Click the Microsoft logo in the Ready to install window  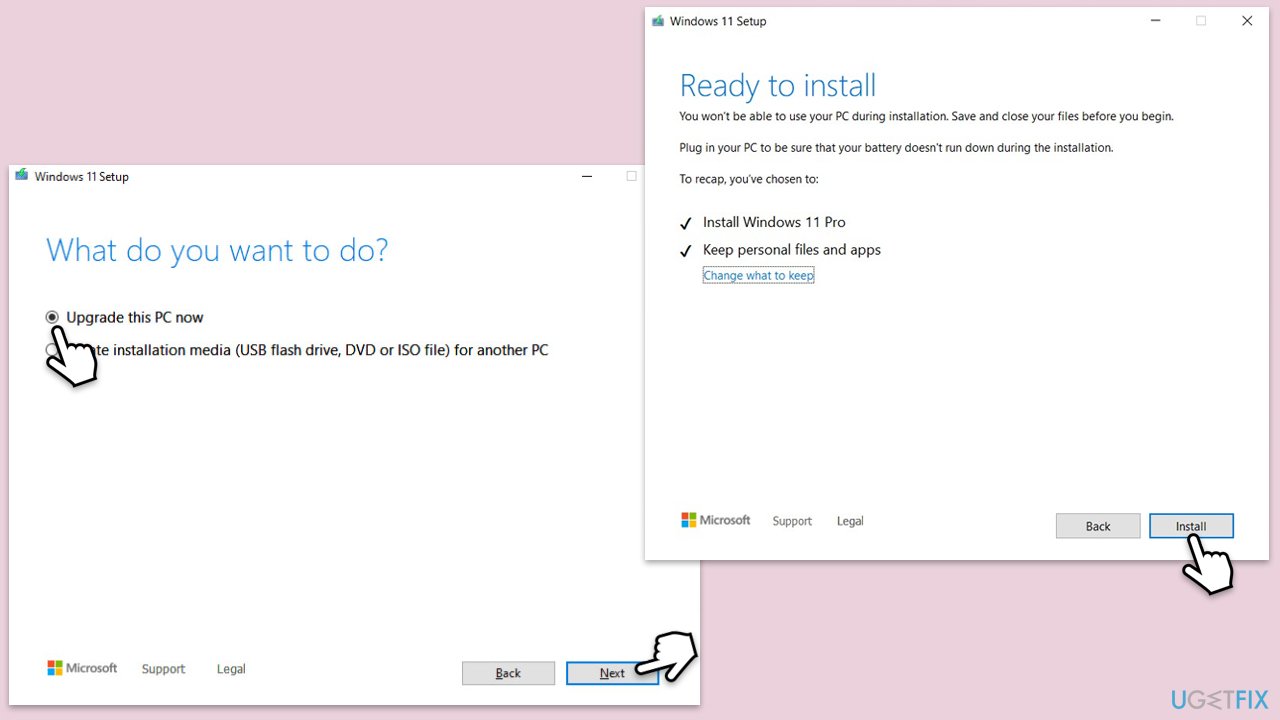pyautogui.click(x=716, y=520)
